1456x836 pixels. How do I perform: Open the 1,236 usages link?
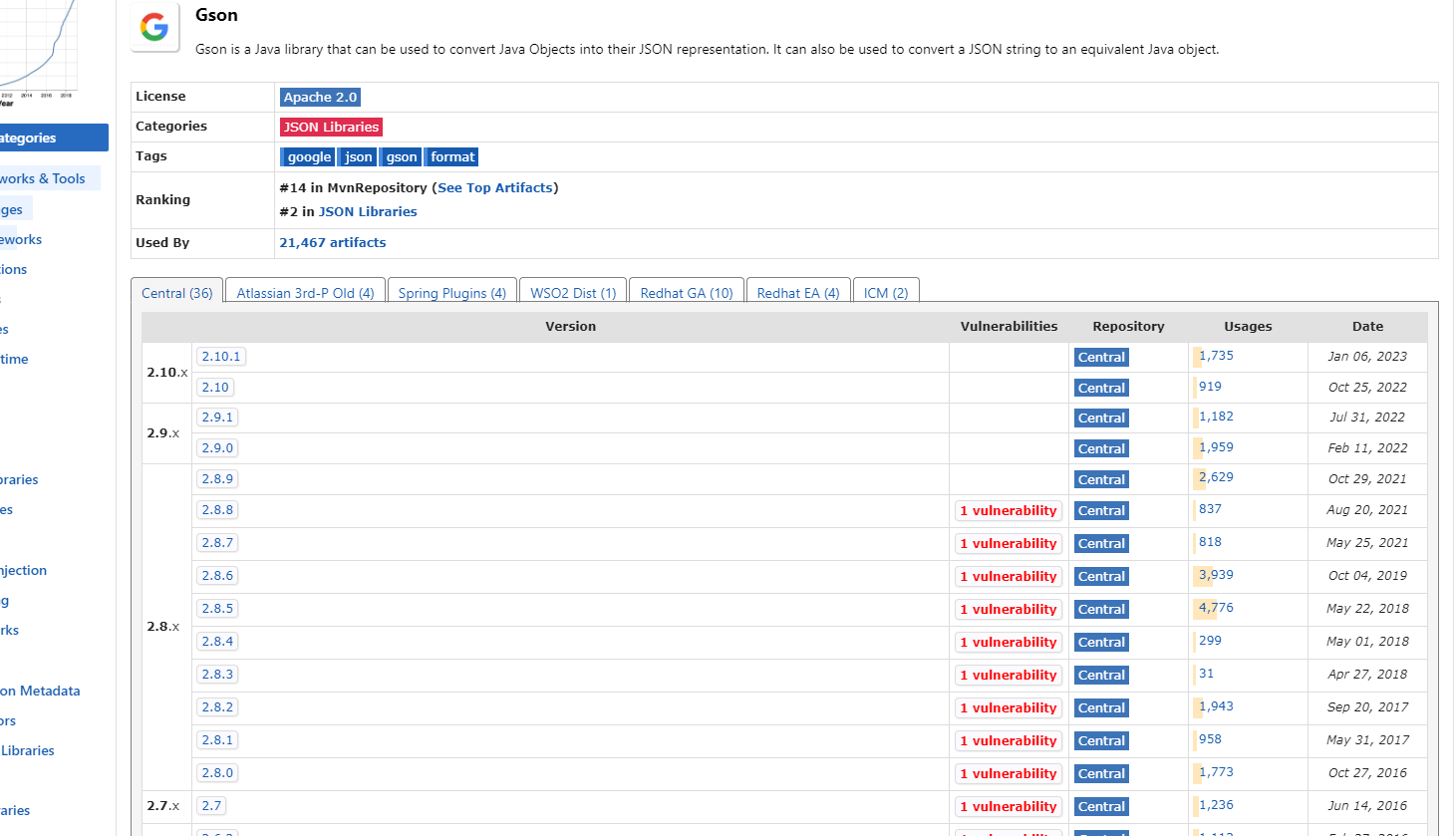click(x=1216, y=805)
